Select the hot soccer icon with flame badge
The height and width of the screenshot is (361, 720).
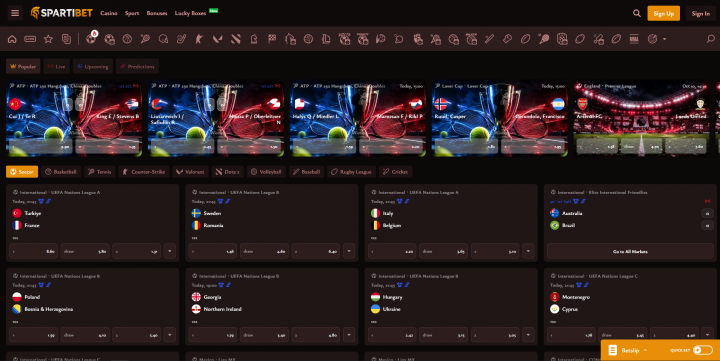[x=91, y=38]
